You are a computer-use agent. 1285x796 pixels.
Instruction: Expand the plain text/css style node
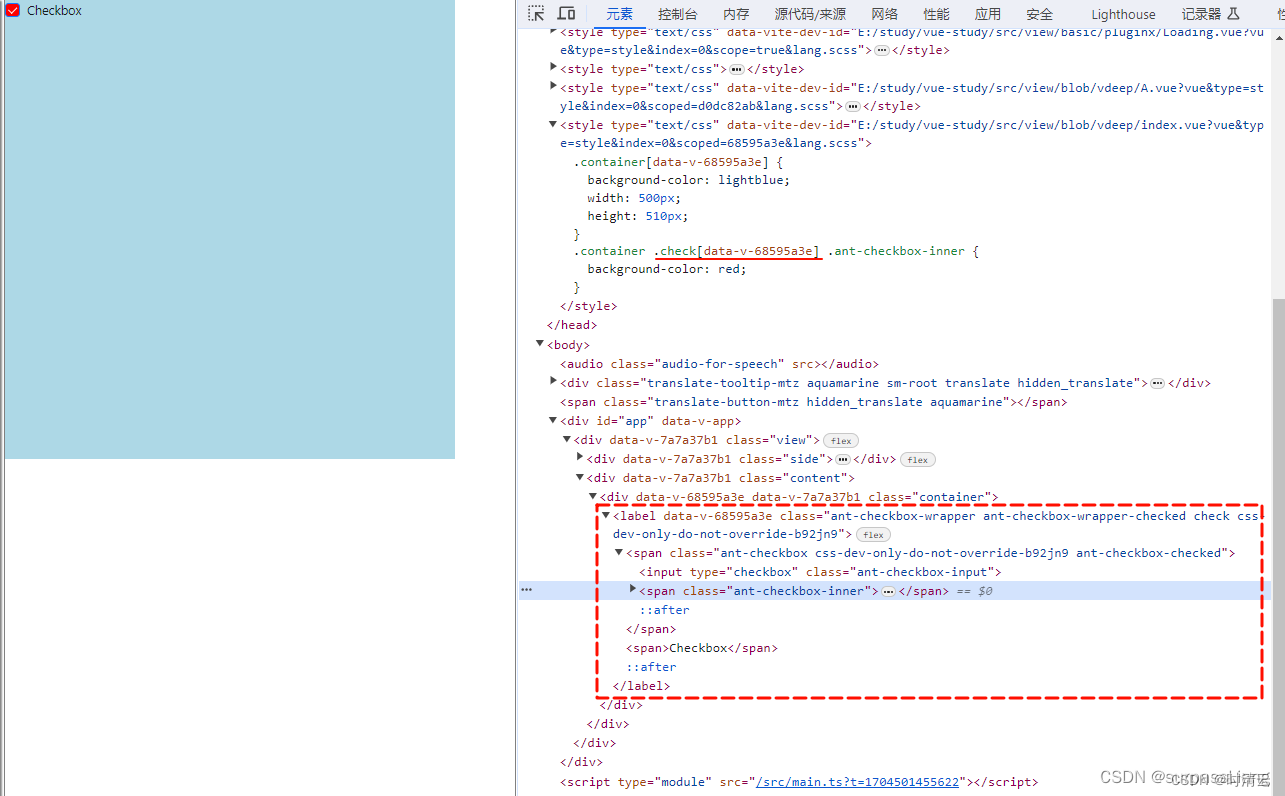554,68
